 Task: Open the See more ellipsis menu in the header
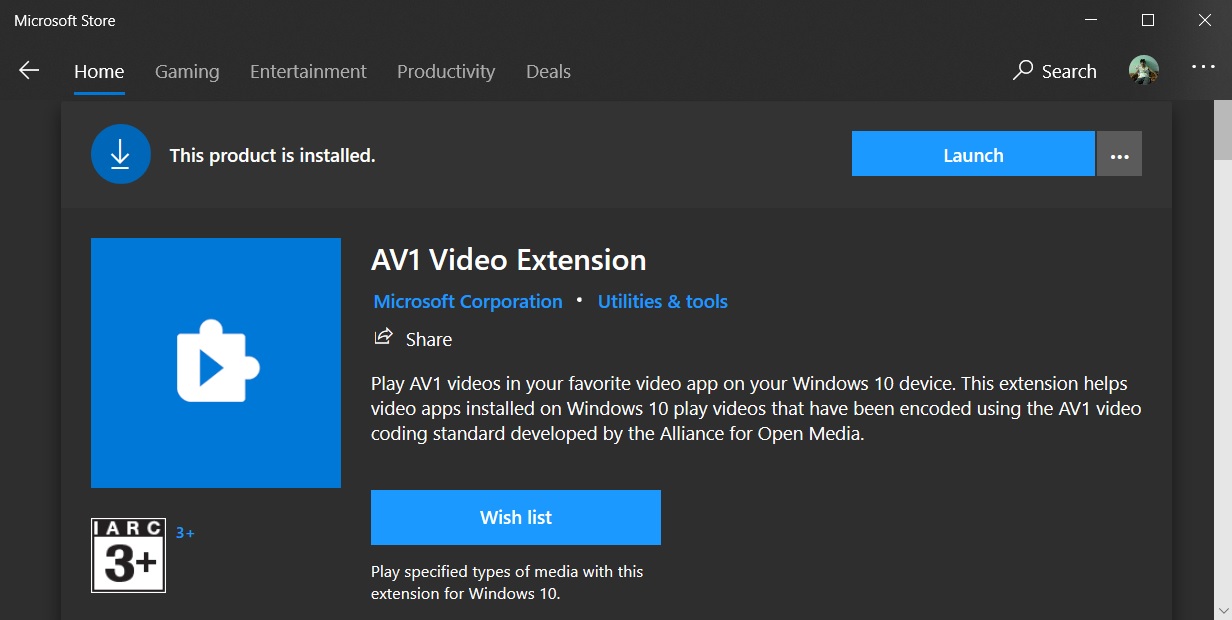1203,67
